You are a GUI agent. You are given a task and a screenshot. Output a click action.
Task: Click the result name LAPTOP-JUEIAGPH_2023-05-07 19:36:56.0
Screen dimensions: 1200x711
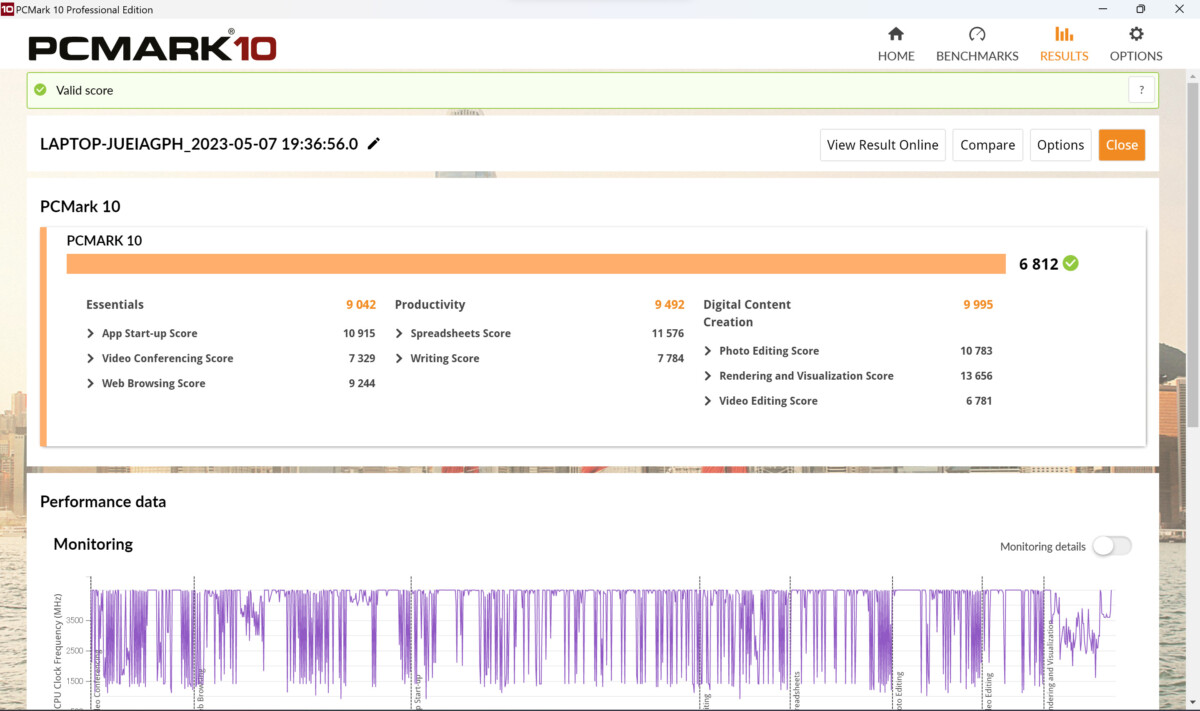pos(199,144)
